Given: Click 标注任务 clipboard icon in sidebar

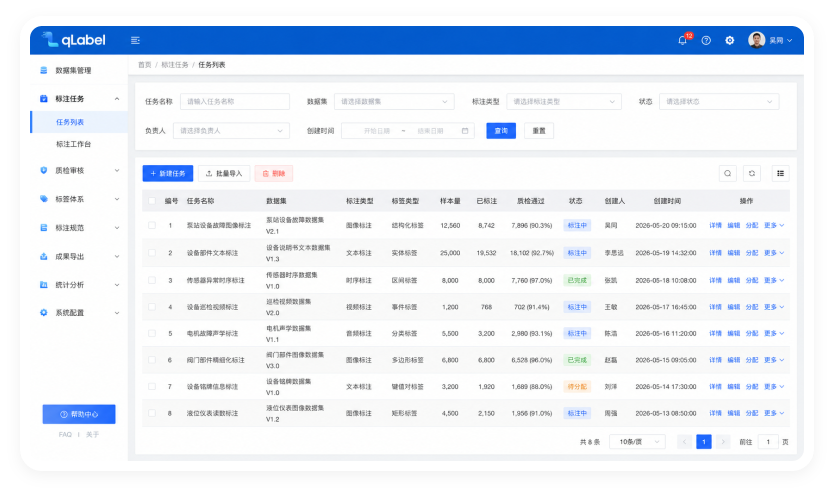Looking at the screenshot, I should pyautogui.click(x=44, y=99).
